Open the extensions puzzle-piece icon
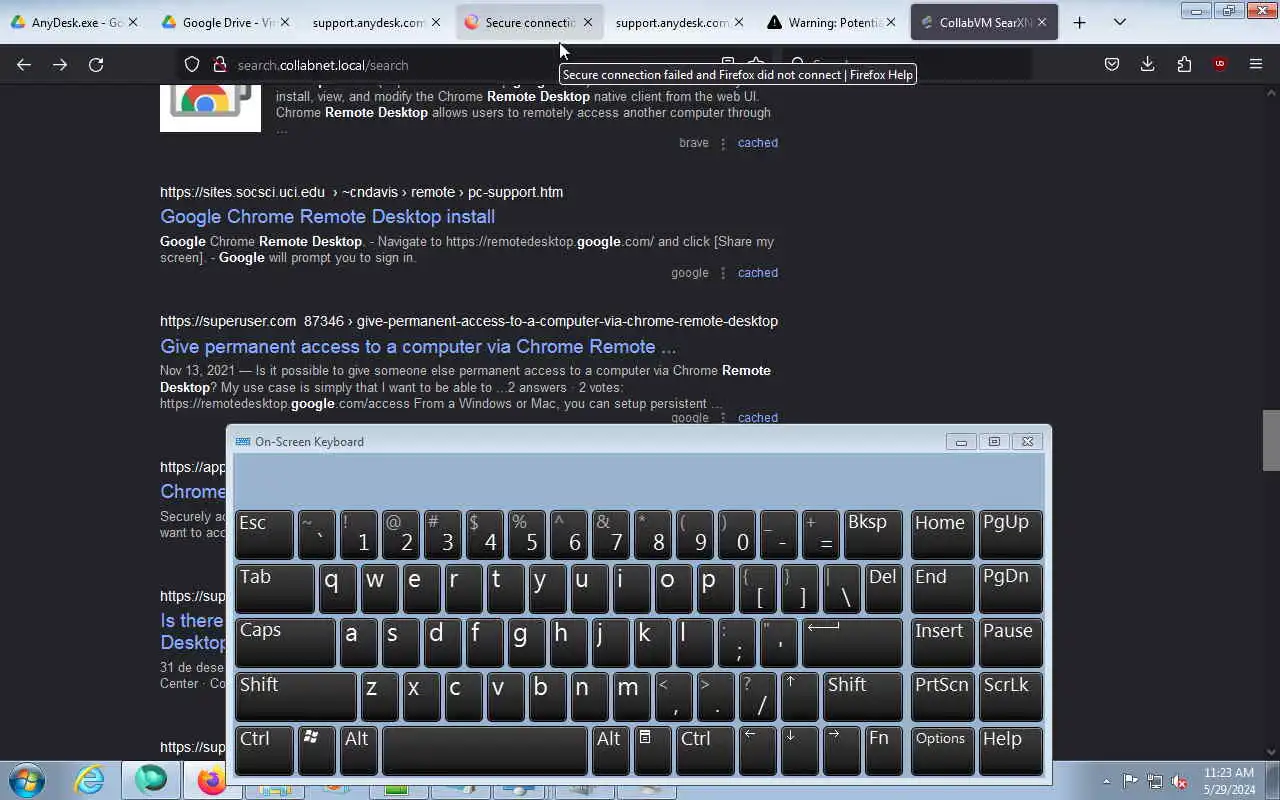Screen dimensions: 1280x800 click(x=1184, y=64)
